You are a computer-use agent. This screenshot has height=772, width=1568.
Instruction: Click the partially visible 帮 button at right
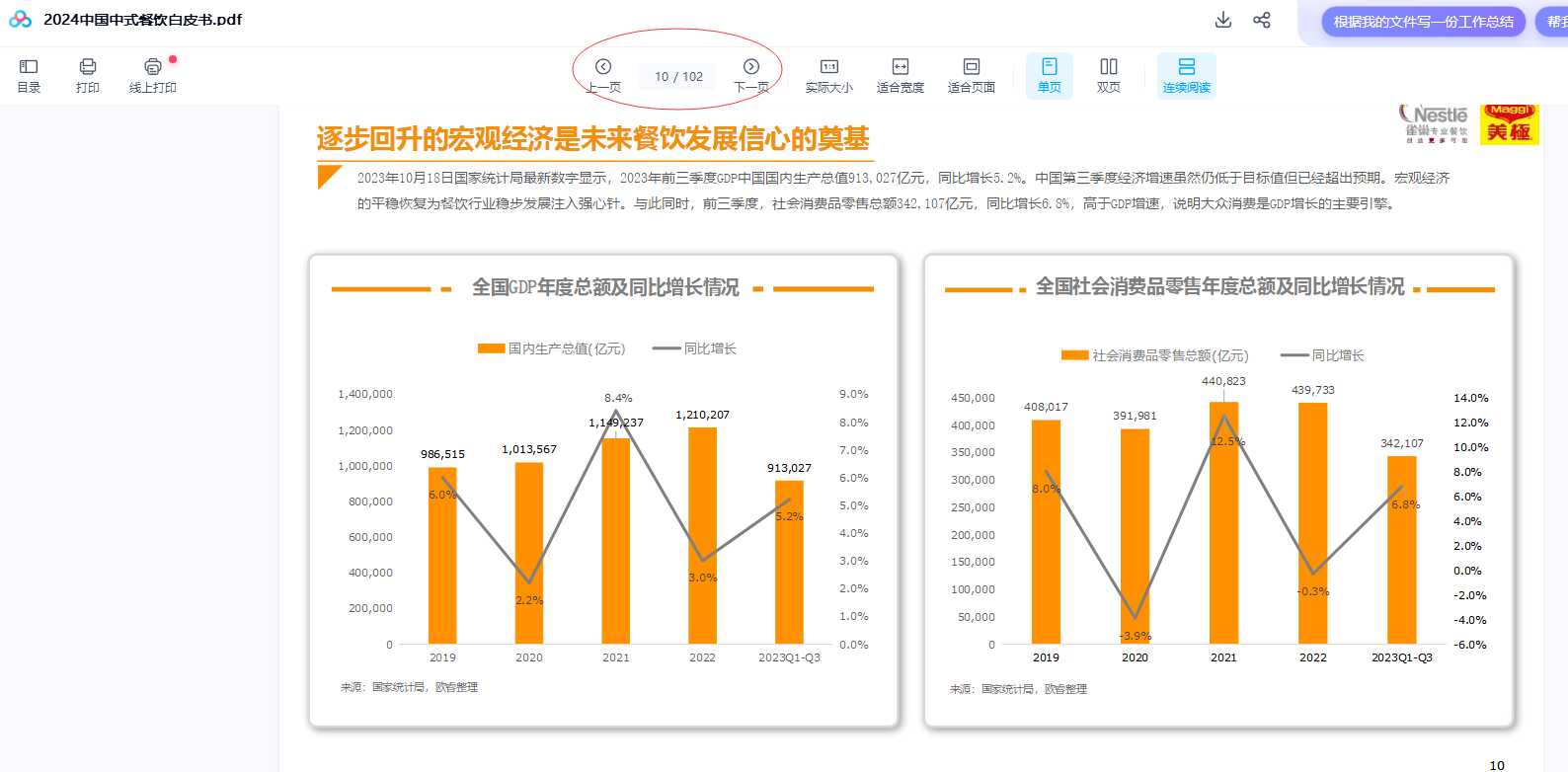click(1554, 22)
